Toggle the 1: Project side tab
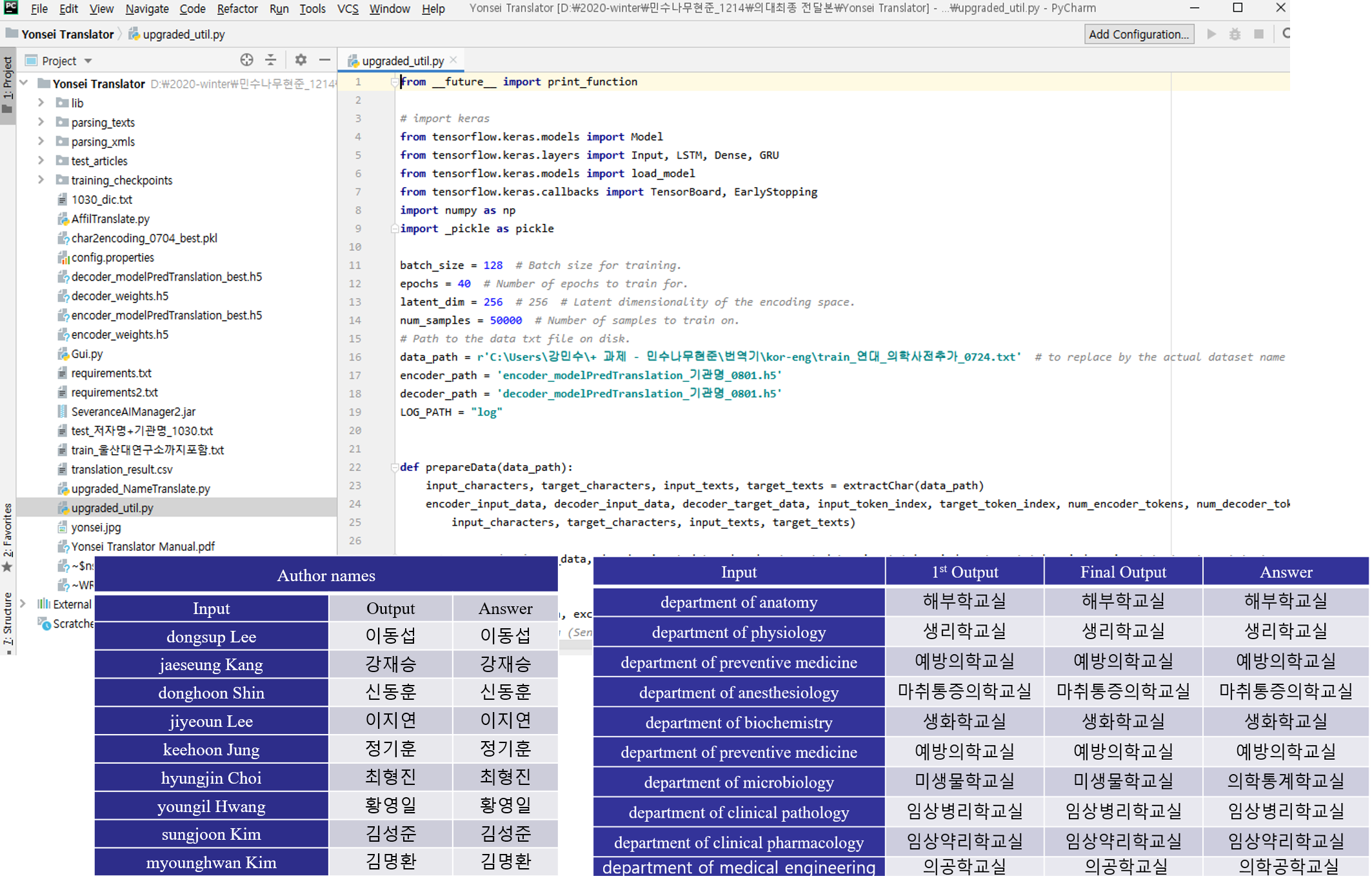Viewport: 1372px width, 883px height. 8,84
